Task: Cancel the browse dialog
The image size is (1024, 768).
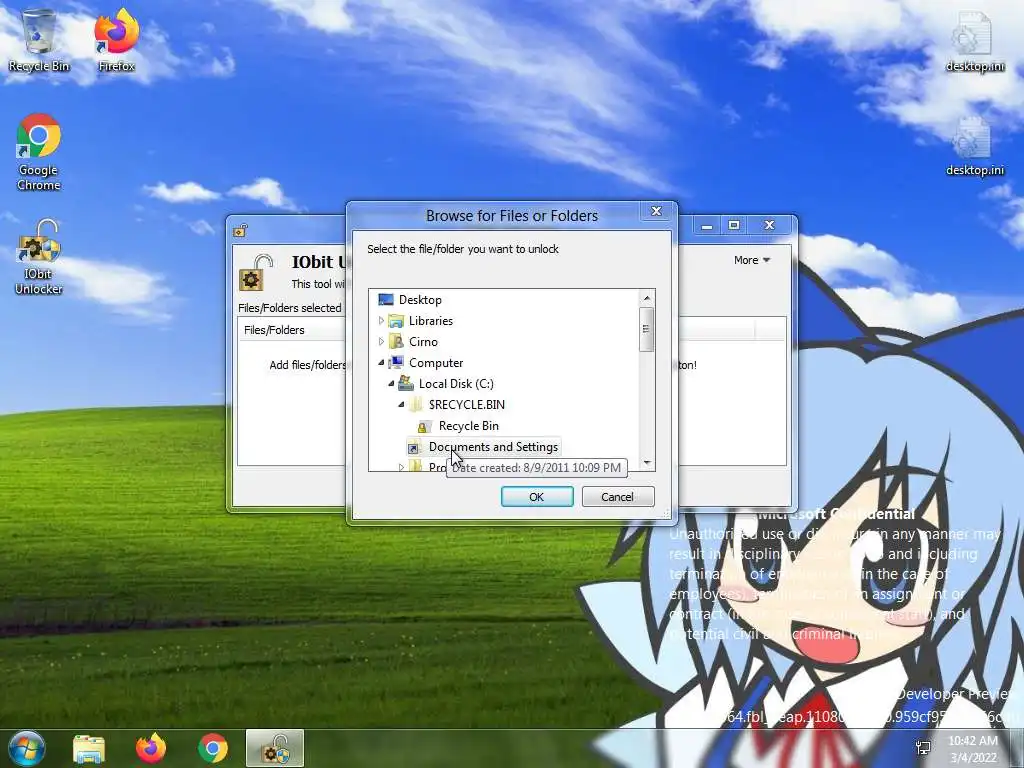Action: pos(617,497)
